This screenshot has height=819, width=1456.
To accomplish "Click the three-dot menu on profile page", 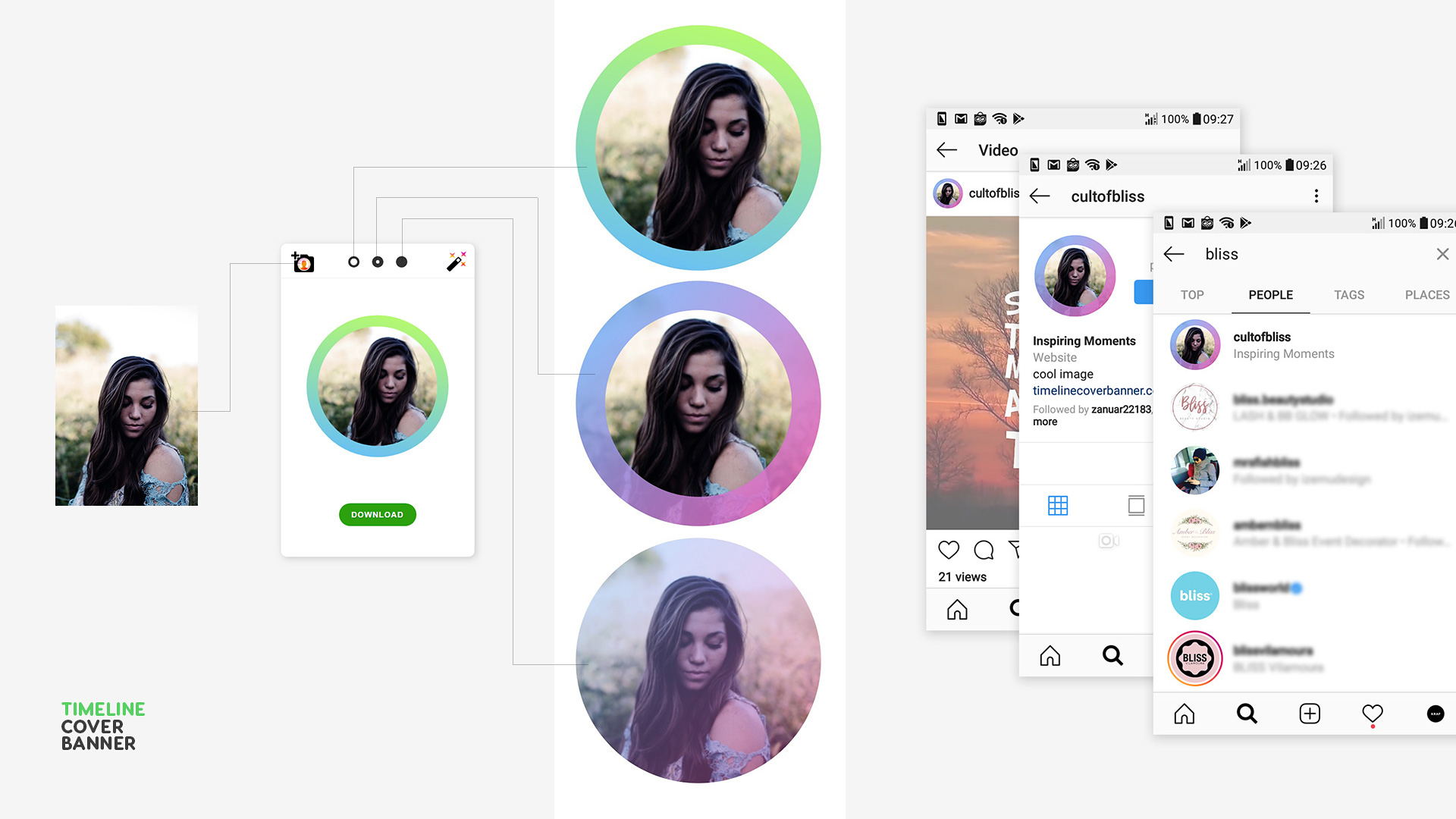I will 1317,196.
